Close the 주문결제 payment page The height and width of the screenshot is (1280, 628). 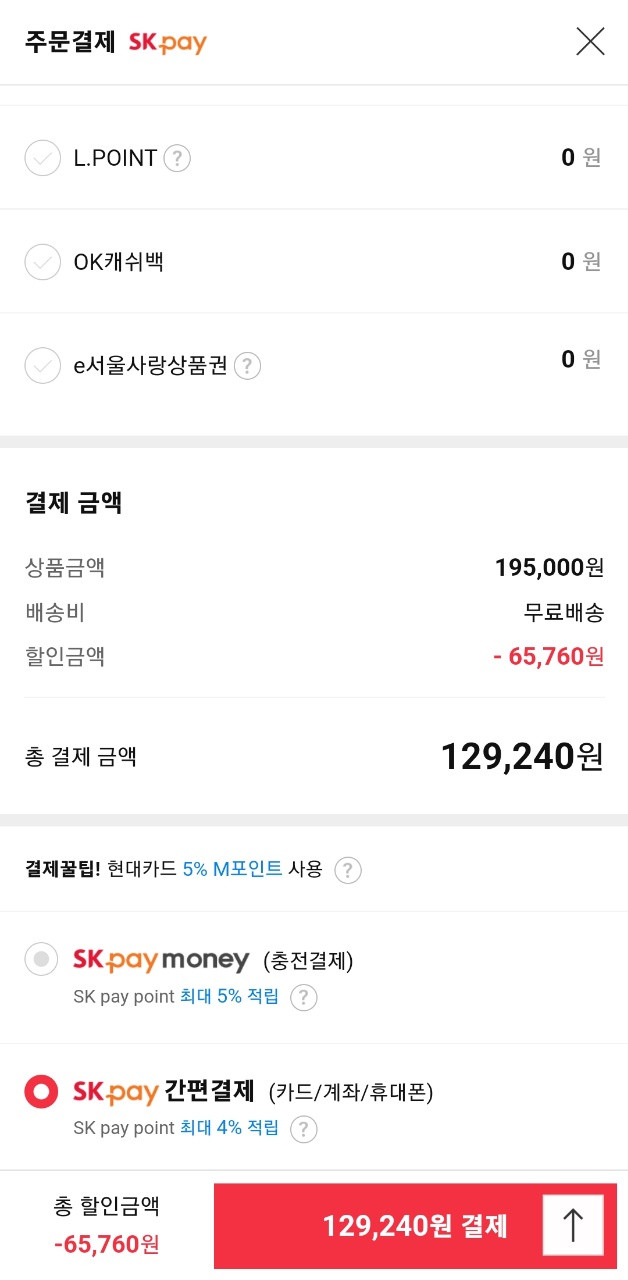[590, 41]
